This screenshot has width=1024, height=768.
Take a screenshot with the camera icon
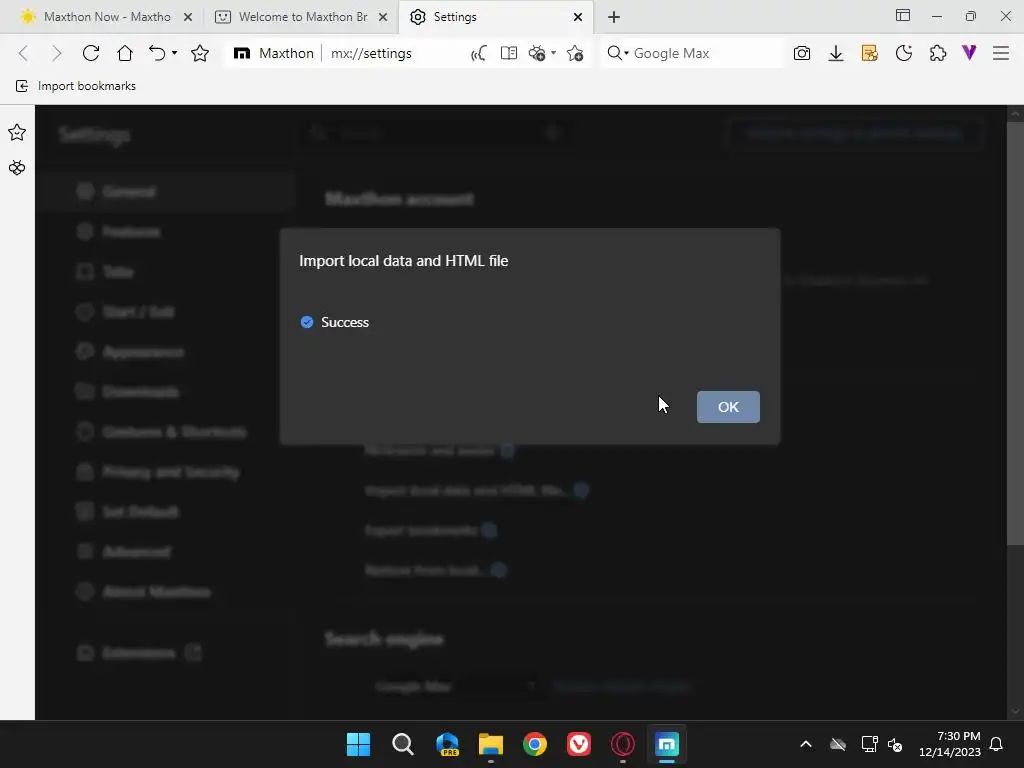tap(802, 54)
